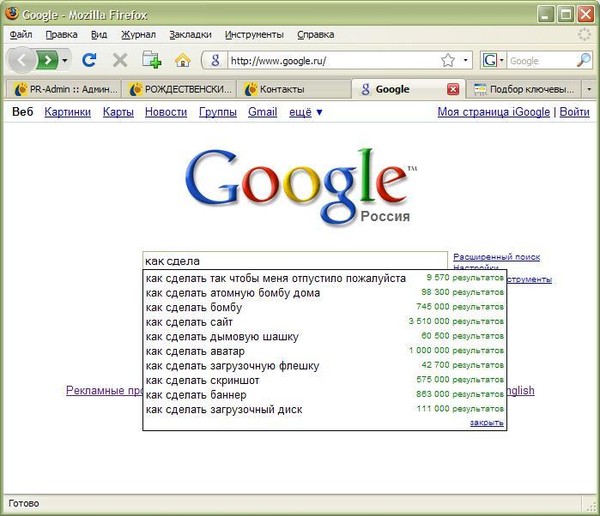Open the Инструменты menu

[254, 34]
